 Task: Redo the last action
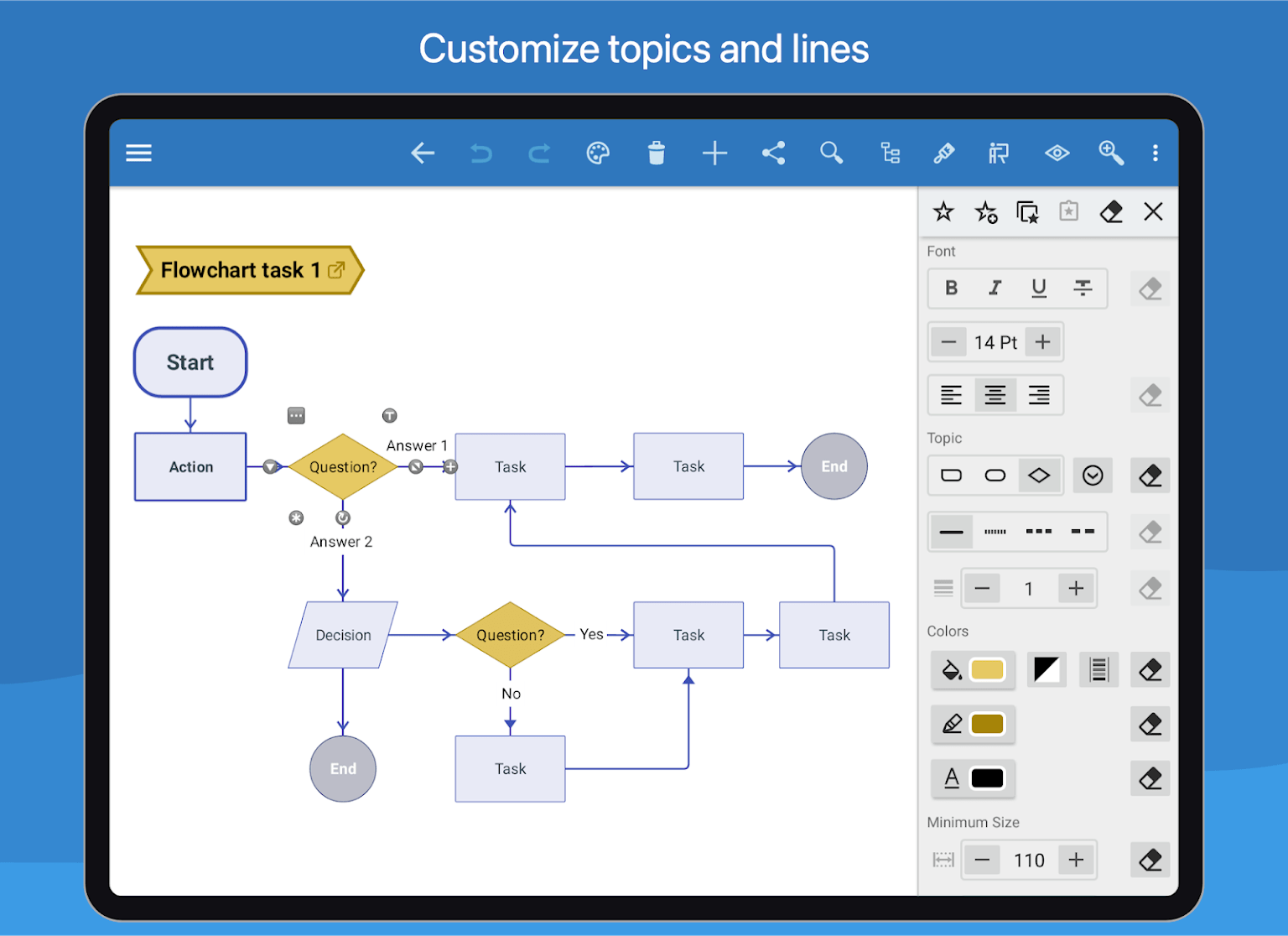click(x=539, y=153)
